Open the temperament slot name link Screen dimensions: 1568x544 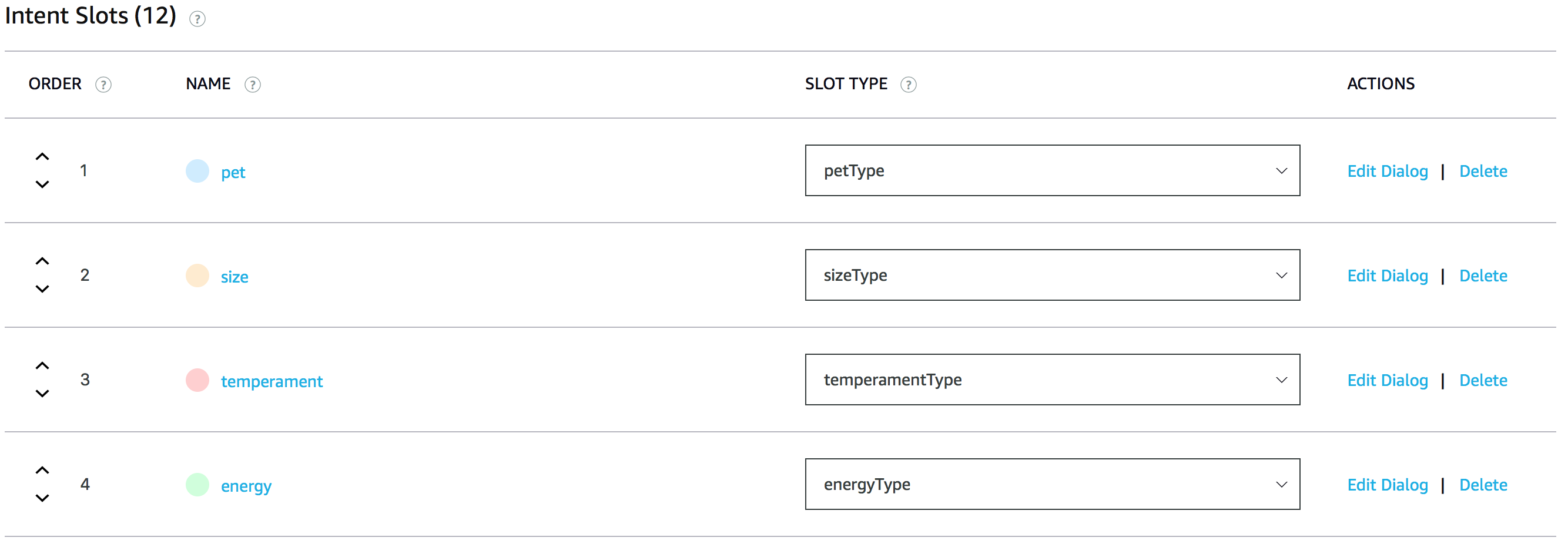[x=272, y=381]
